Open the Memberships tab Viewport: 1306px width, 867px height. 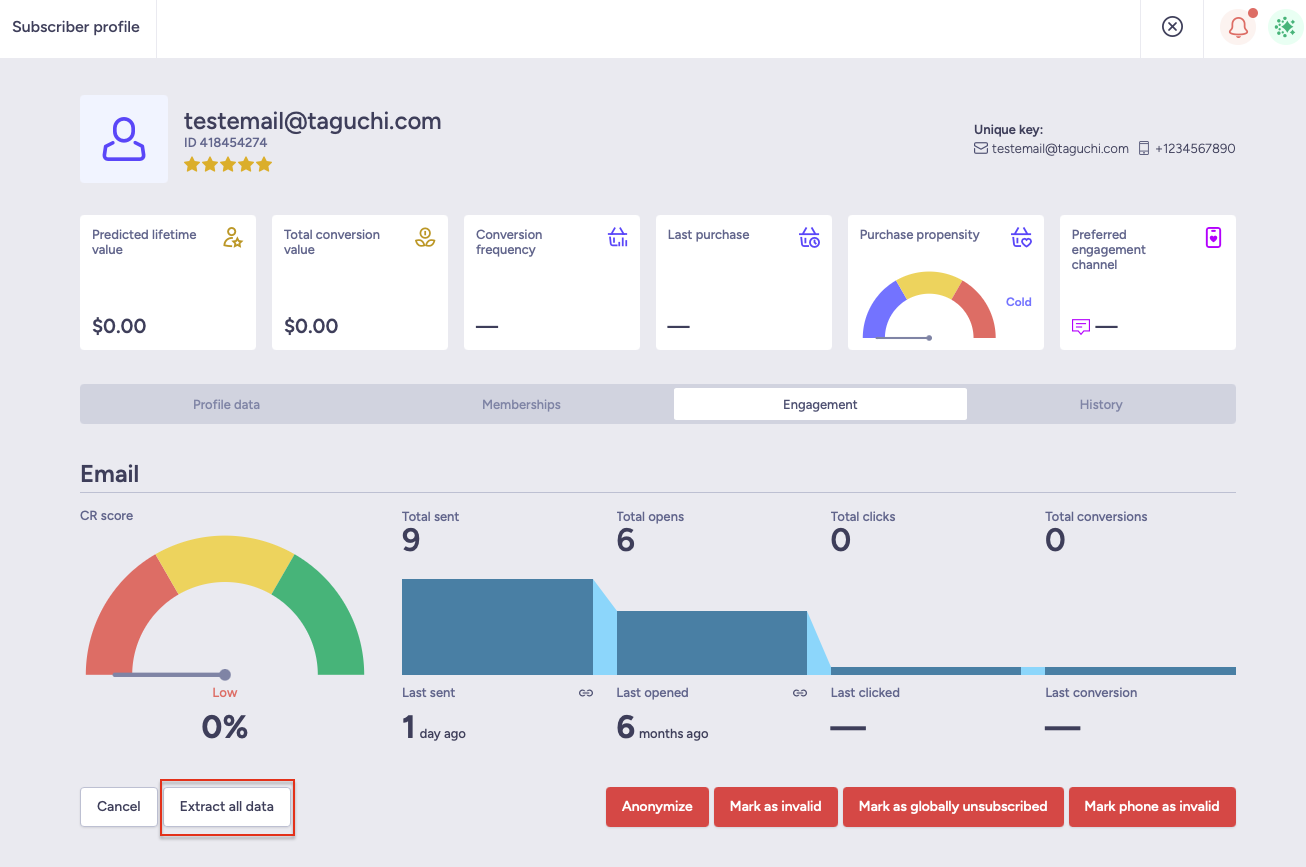click(x=521, y=404)
